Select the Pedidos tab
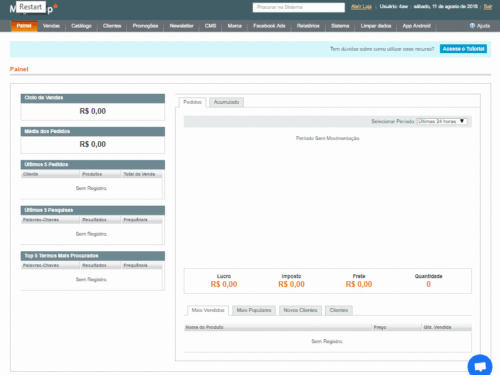500x375 pixels. [192, 102]
